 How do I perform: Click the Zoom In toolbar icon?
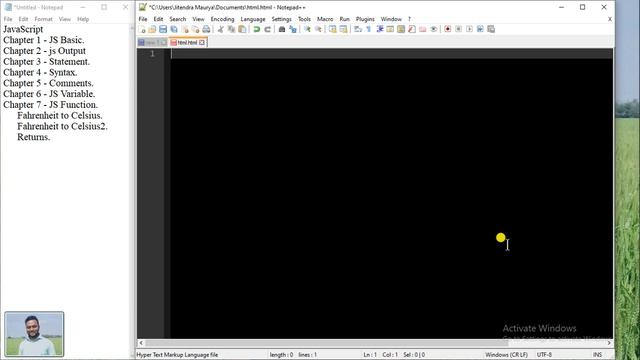(x=307, y=29)
